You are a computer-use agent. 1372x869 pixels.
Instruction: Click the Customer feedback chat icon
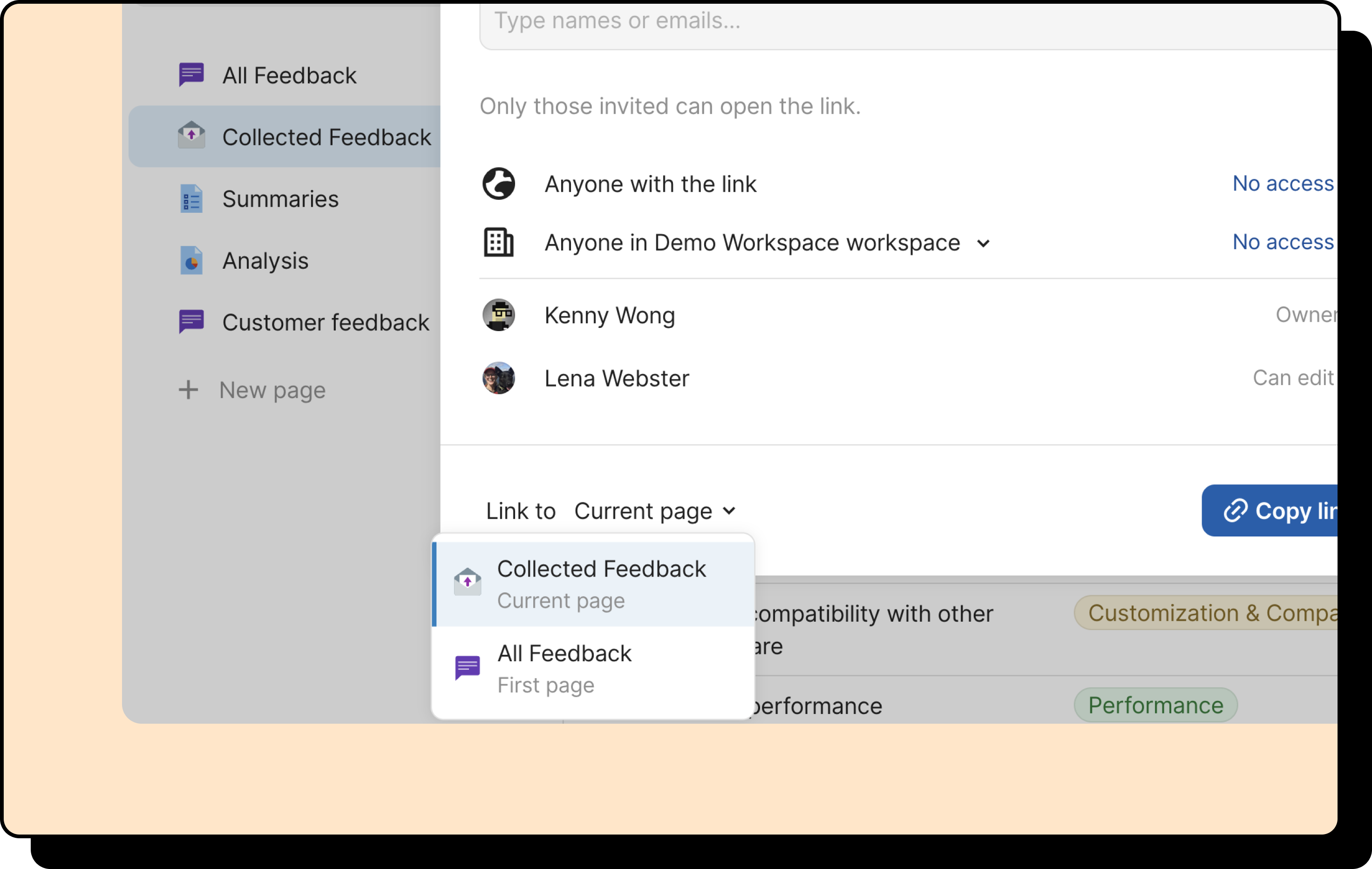coord(191,322)
